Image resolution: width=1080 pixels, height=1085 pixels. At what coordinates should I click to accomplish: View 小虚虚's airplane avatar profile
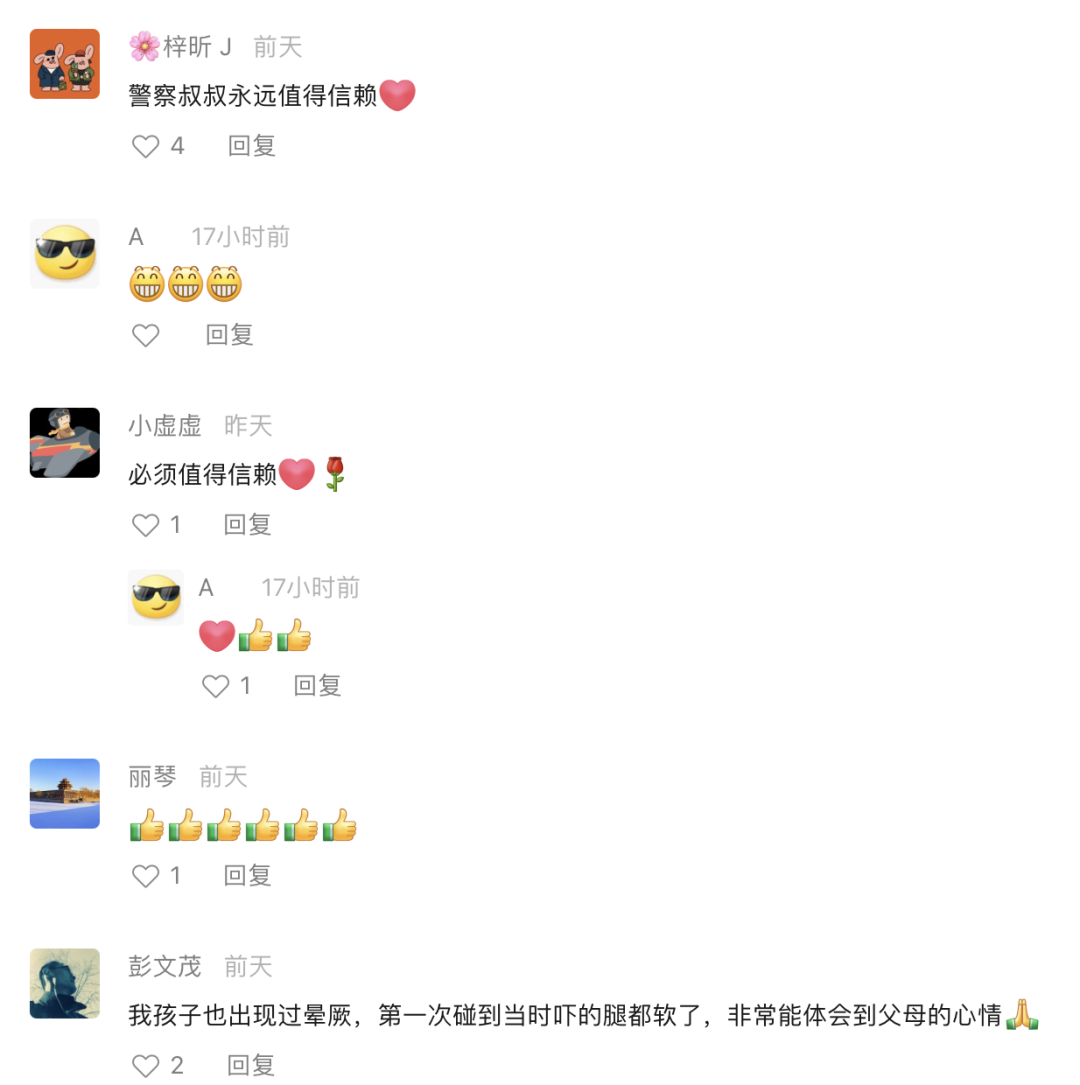[x=65, y=443]
